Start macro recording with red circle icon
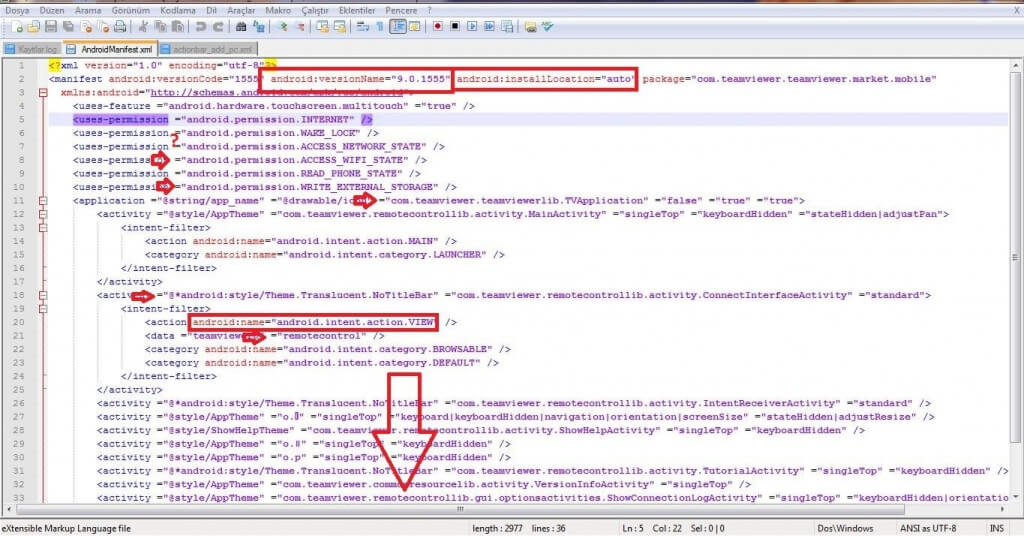Image resolution: width=1024 pixels, height=536 pixels. [x=438, y=26]
